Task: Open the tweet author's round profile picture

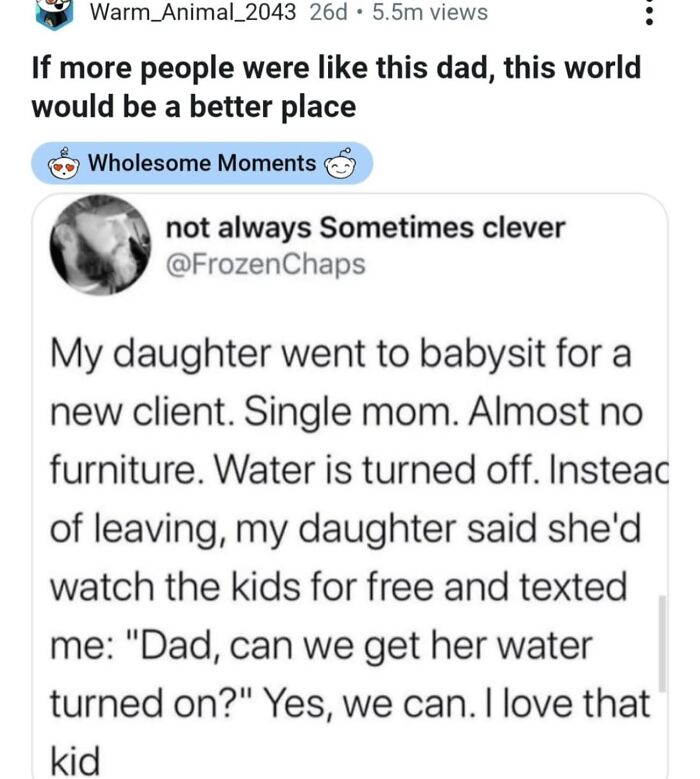Action: point(98,245)
